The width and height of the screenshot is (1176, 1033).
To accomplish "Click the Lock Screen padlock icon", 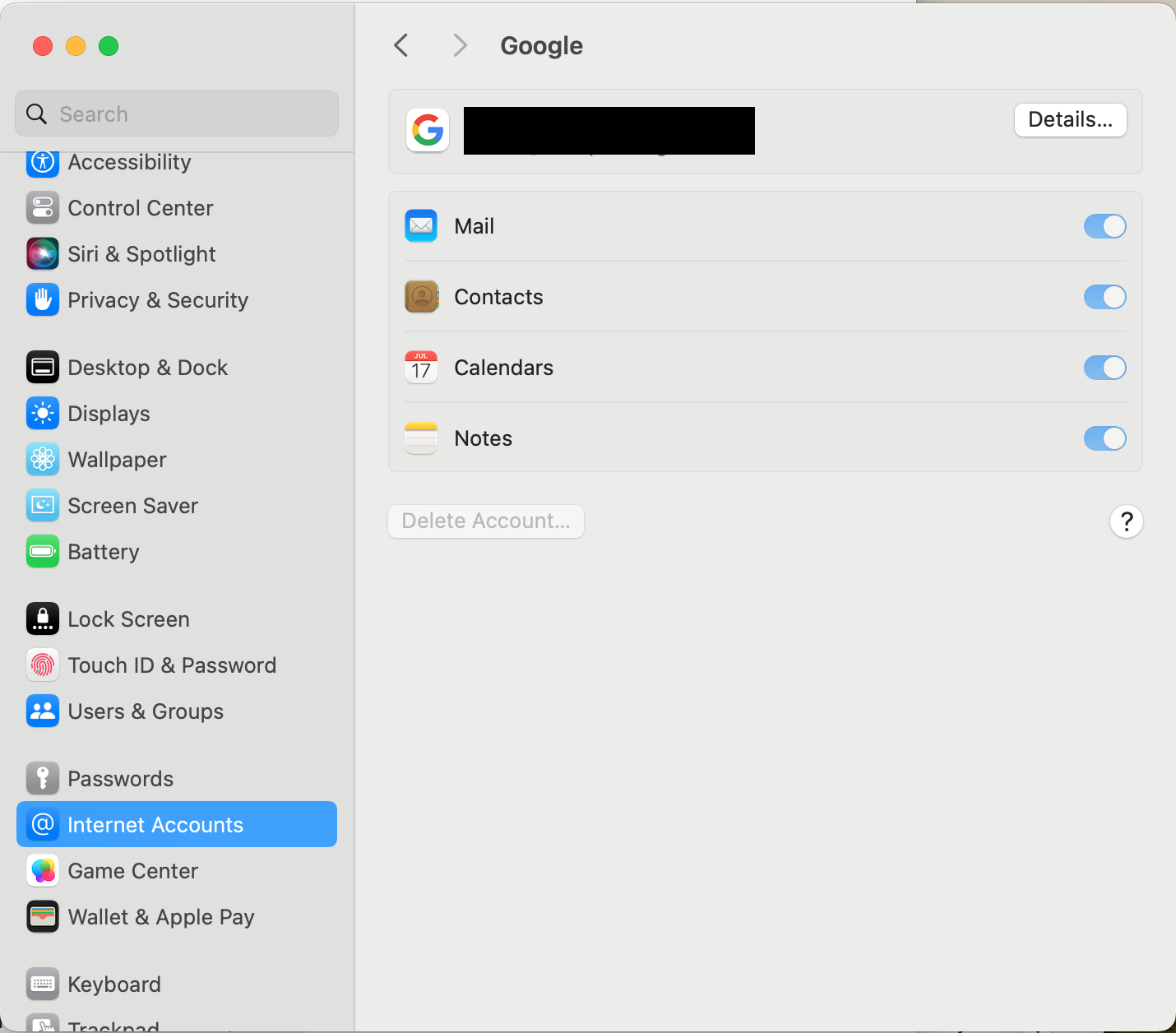I will tap(43, 619).
